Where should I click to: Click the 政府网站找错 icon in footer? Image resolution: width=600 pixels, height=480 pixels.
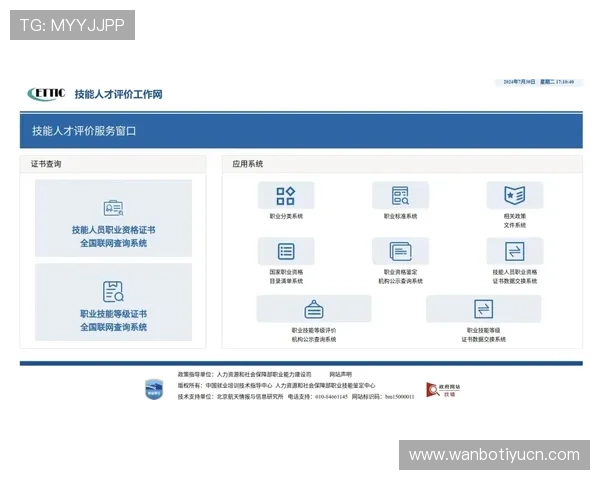pyautogui.click(x=443, y=390)
